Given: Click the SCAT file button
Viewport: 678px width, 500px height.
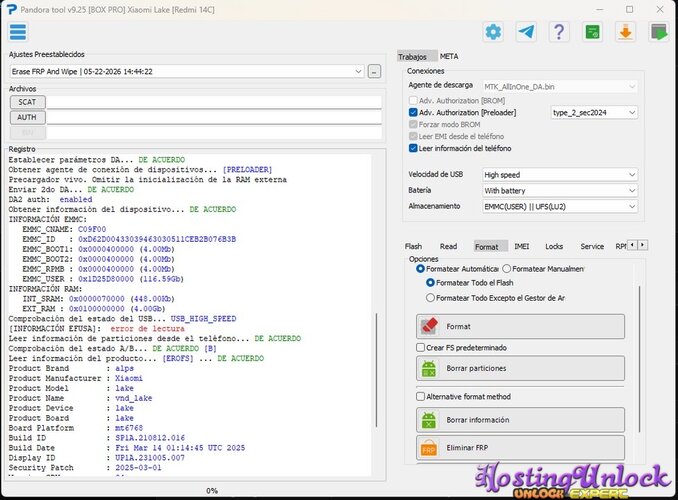Looking at the screenshot, I should tap(27, 102).
